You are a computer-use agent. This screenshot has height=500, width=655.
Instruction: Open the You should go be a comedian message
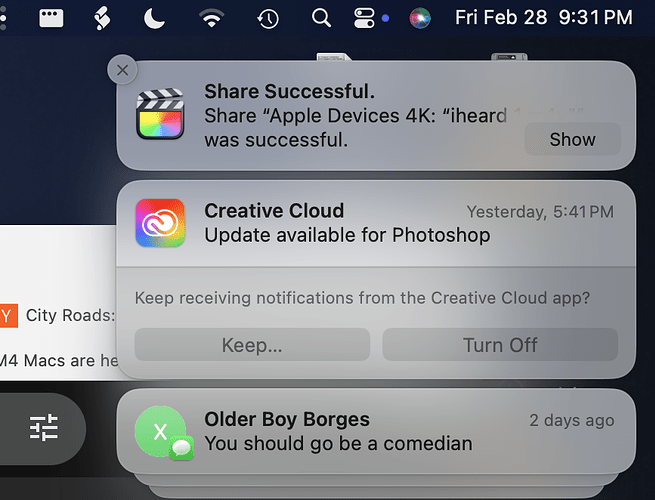tap(376, 431)
